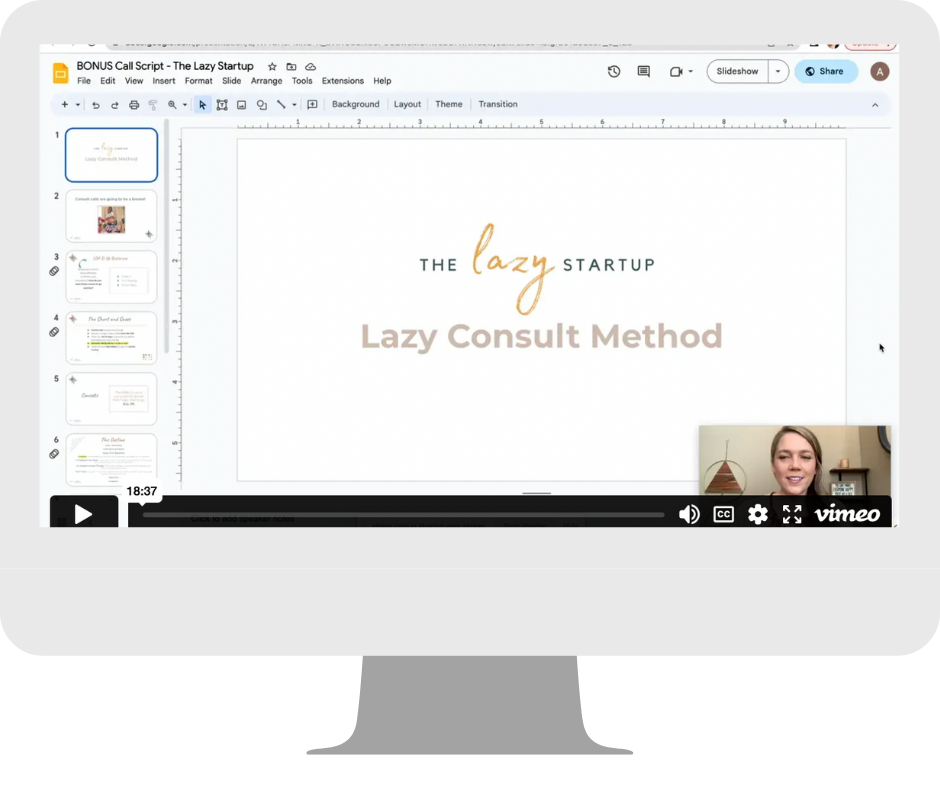
Task: Toggle closed captions CC button
Action: click(724, 514)
